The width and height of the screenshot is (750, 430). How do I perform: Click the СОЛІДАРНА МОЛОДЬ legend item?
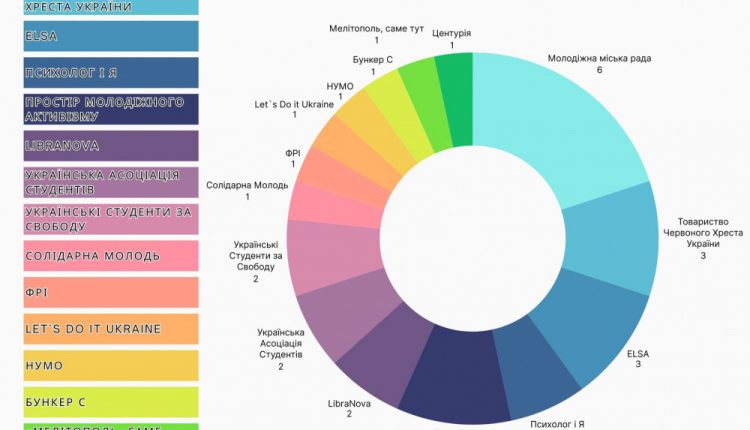point(111,256)
